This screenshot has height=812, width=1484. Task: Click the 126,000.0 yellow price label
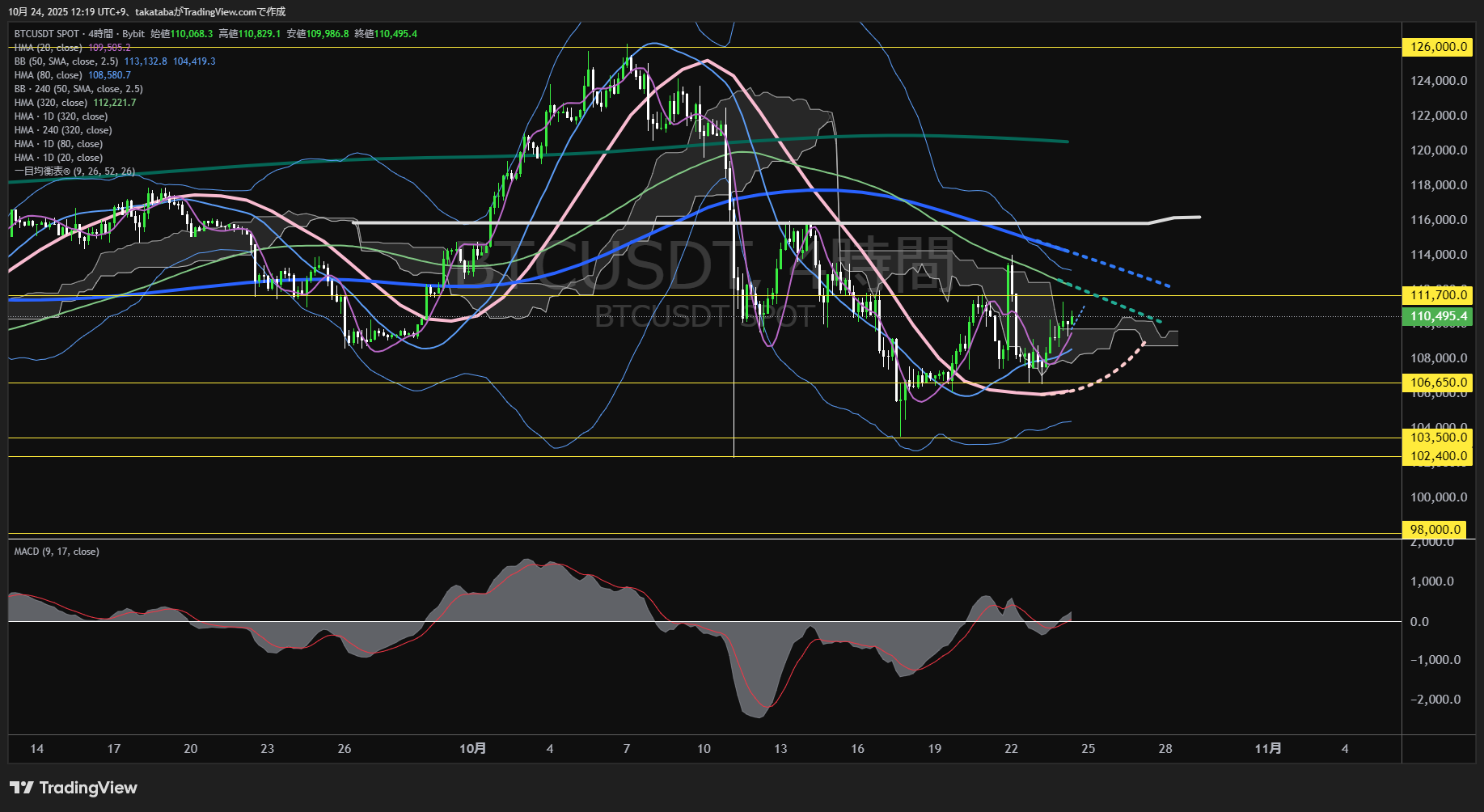coord(1438,47)
